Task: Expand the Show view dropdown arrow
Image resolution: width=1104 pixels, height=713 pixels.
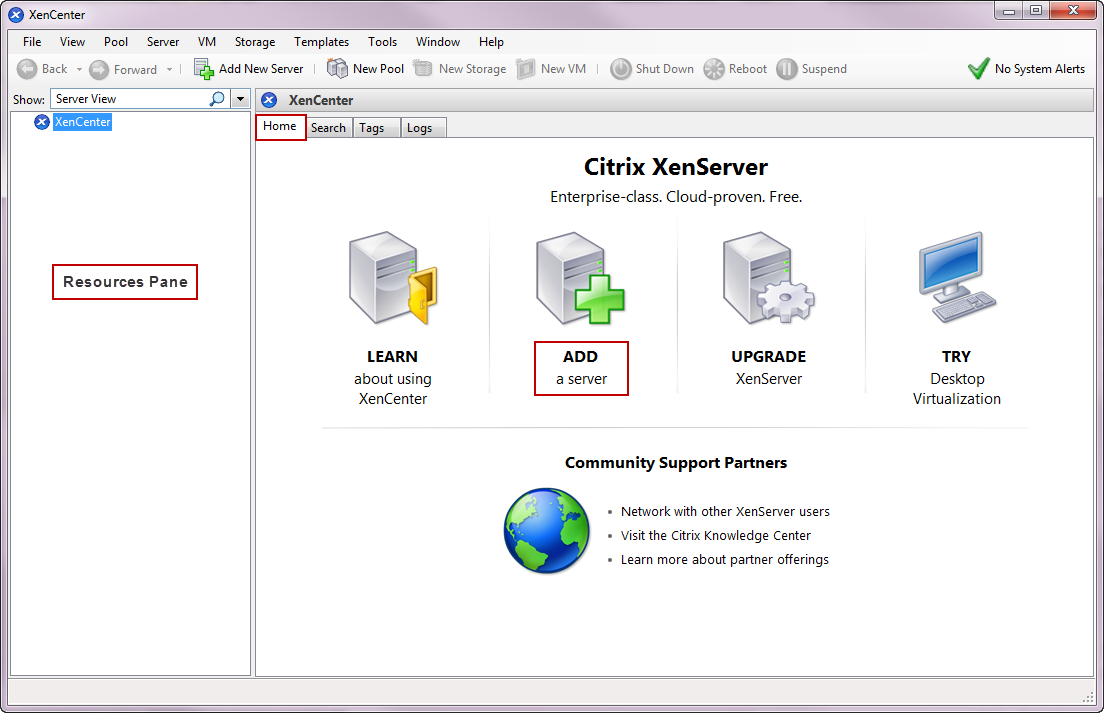Action: click(x=241, y=99)
